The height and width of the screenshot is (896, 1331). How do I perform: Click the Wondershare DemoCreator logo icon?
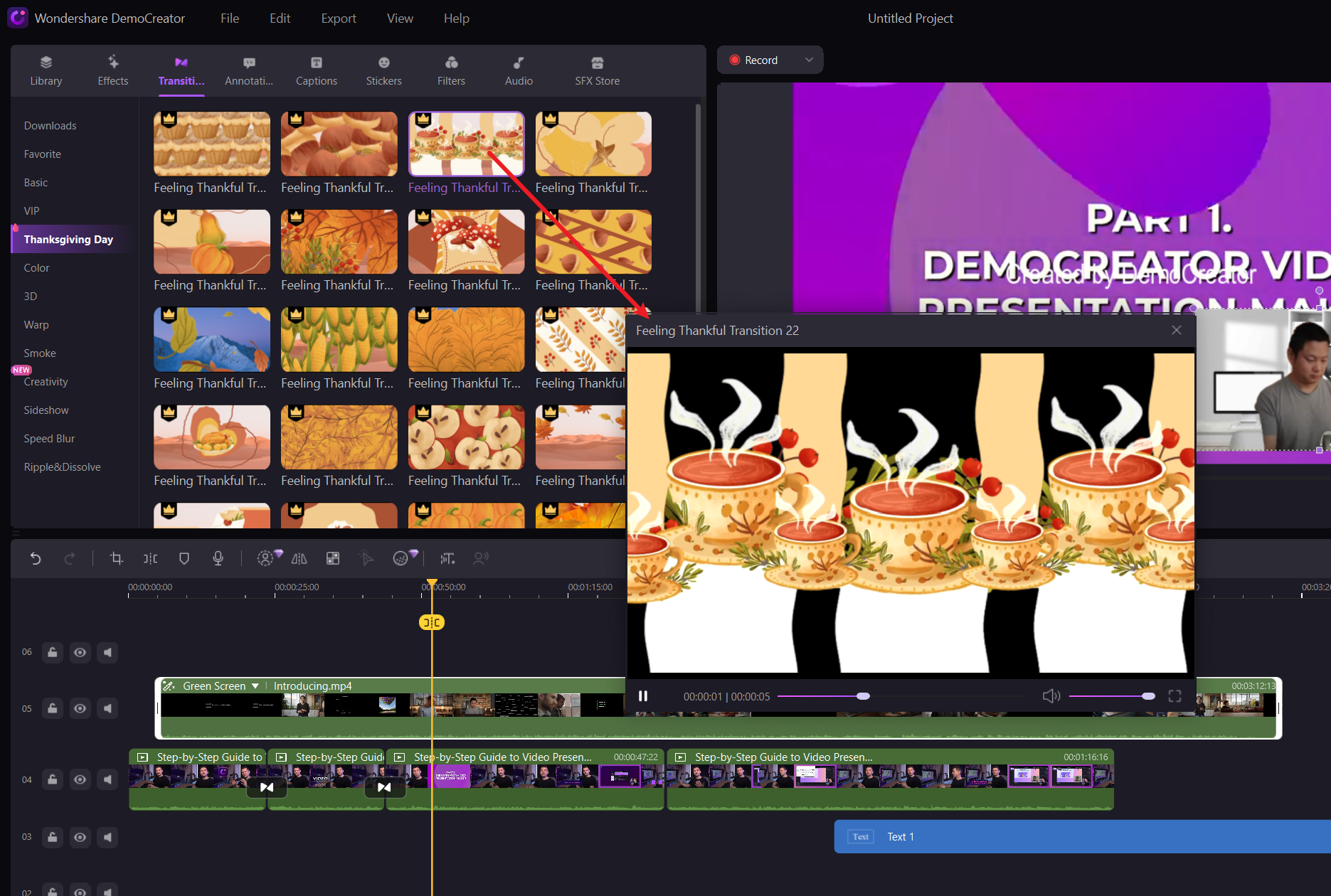point(17,18)
